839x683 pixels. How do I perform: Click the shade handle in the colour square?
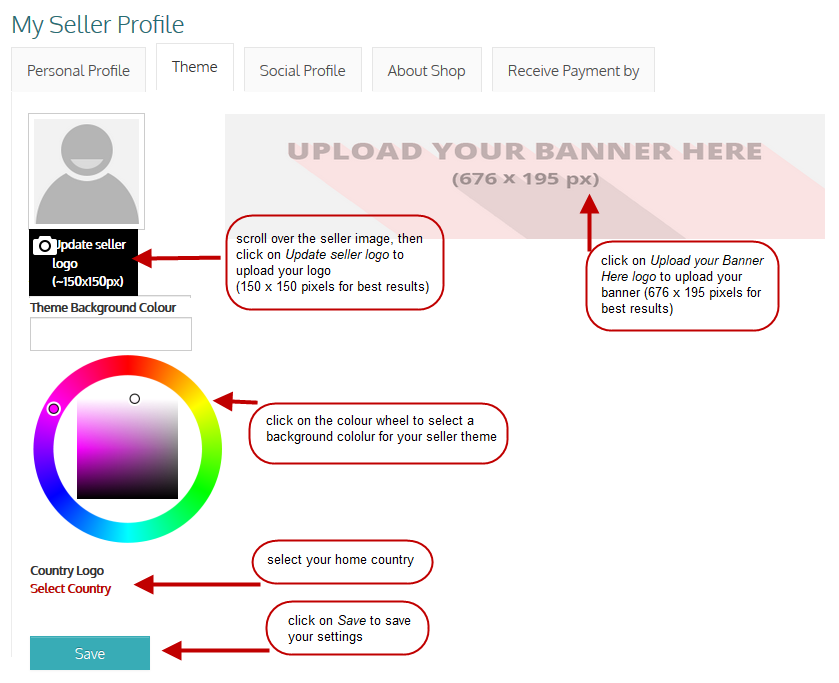[135, 399]
